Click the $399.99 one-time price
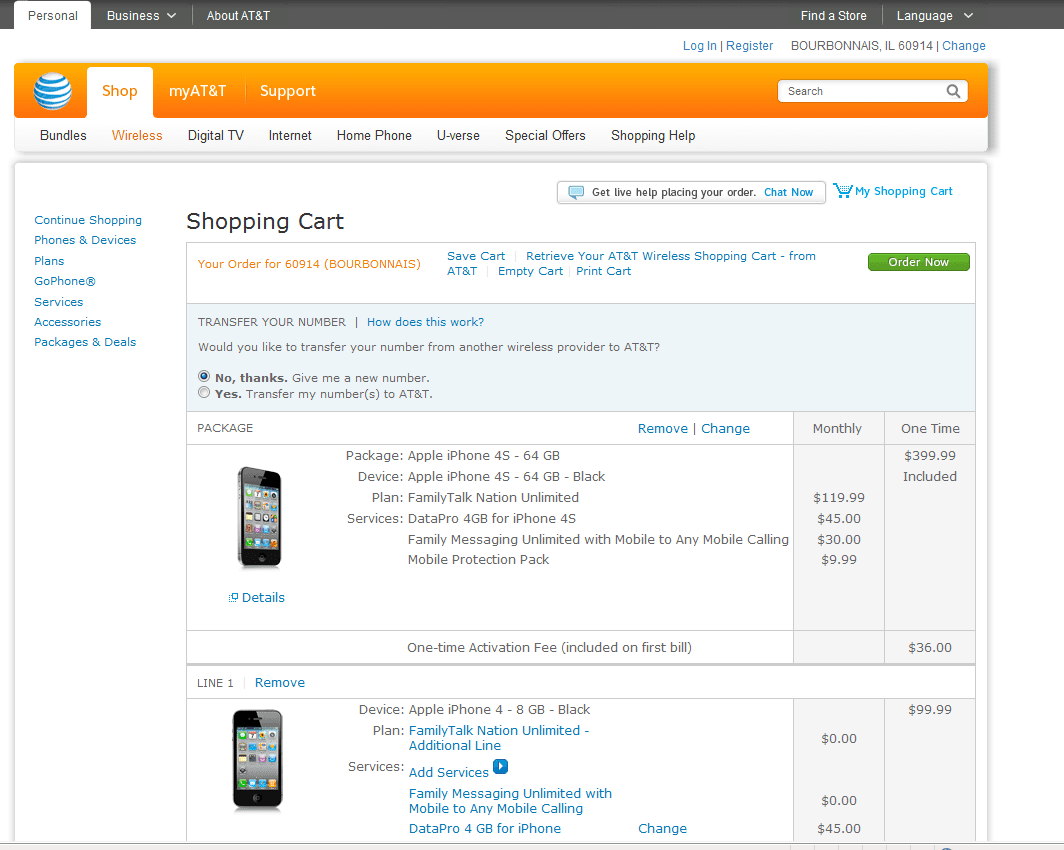Viewport: 1064px width, 850px height. (930, 455)
